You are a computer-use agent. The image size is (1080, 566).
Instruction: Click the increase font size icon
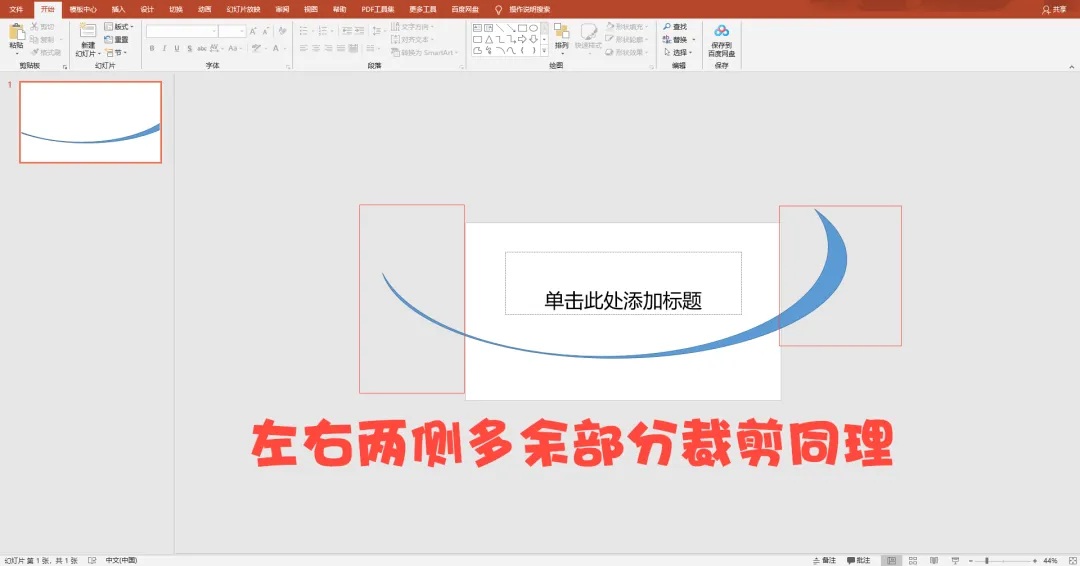tap(253, 31)
